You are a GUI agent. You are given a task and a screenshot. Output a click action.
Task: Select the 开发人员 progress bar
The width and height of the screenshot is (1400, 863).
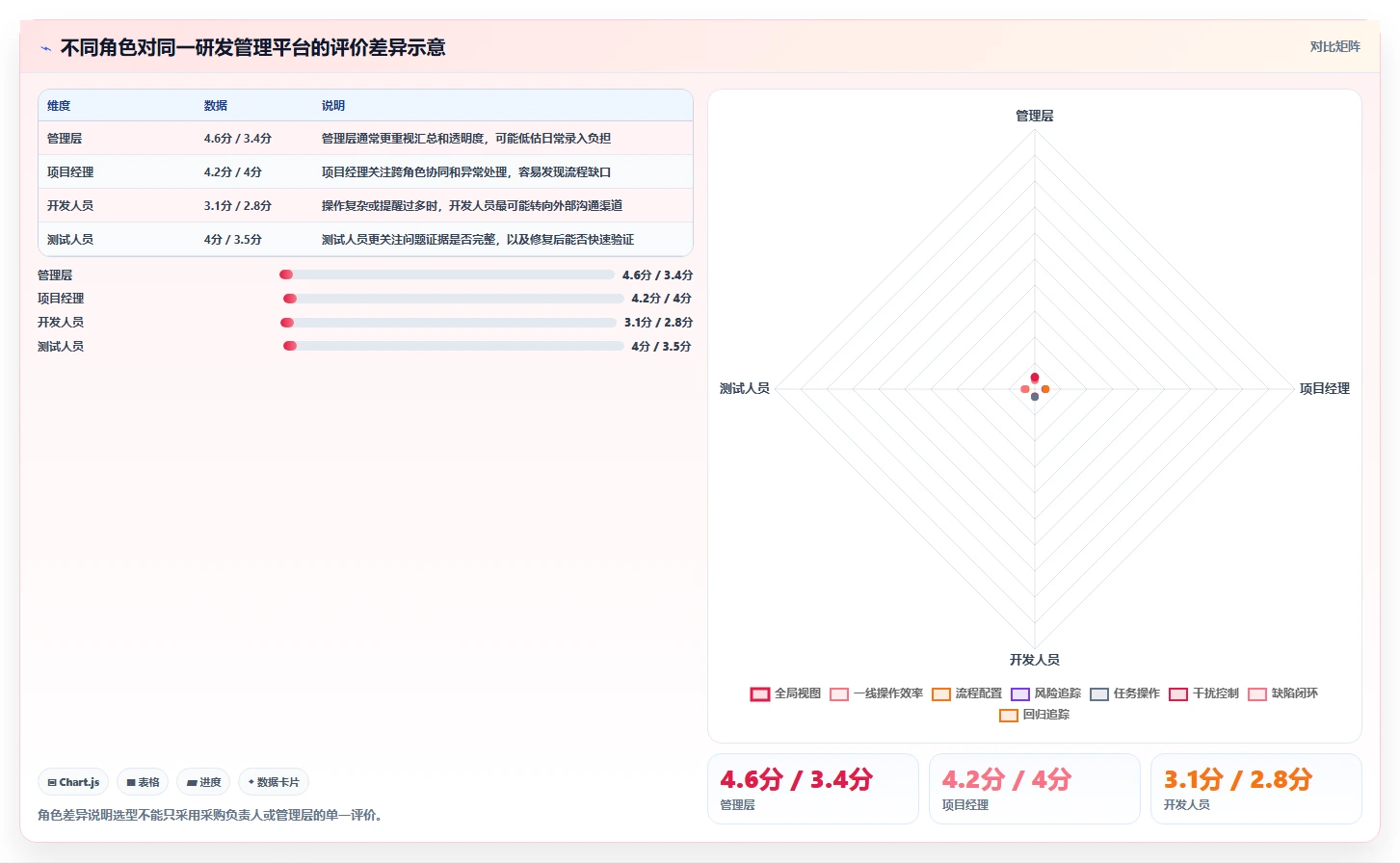coord(448,323)
